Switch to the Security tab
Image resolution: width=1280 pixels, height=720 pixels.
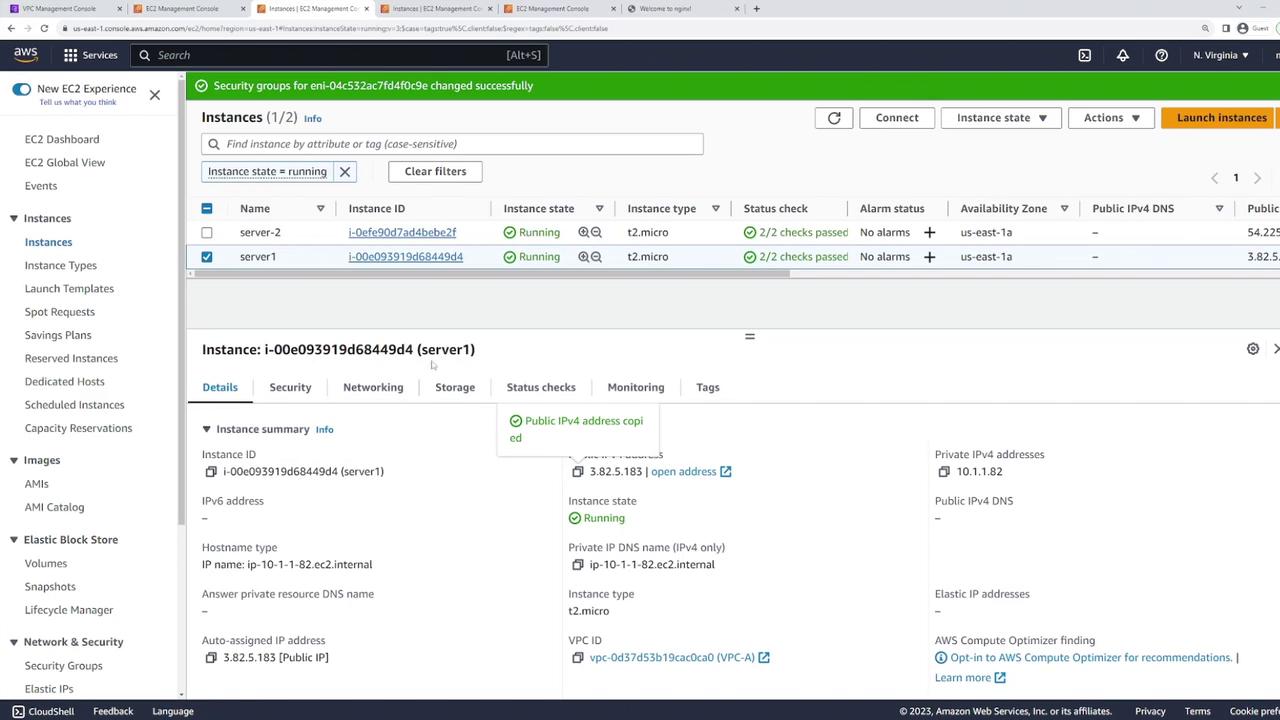[x=290, y=387]
